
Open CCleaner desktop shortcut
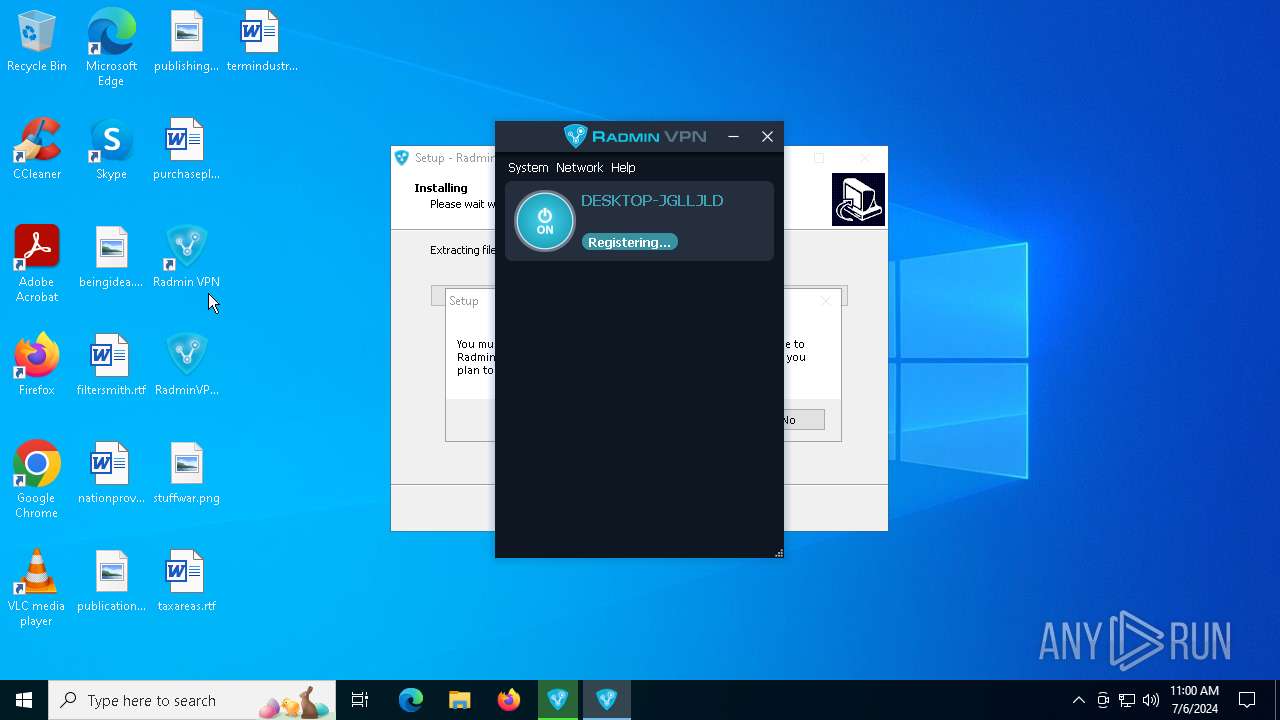37,150
